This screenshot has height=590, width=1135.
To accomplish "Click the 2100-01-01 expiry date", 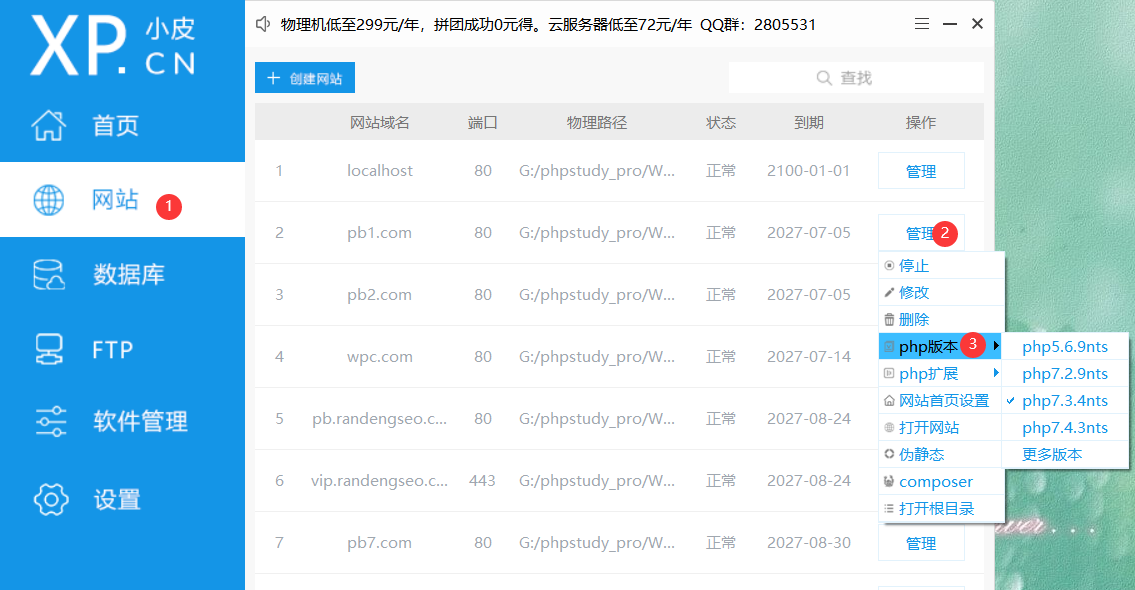I will pyautogui.click(x=809, y=171).
